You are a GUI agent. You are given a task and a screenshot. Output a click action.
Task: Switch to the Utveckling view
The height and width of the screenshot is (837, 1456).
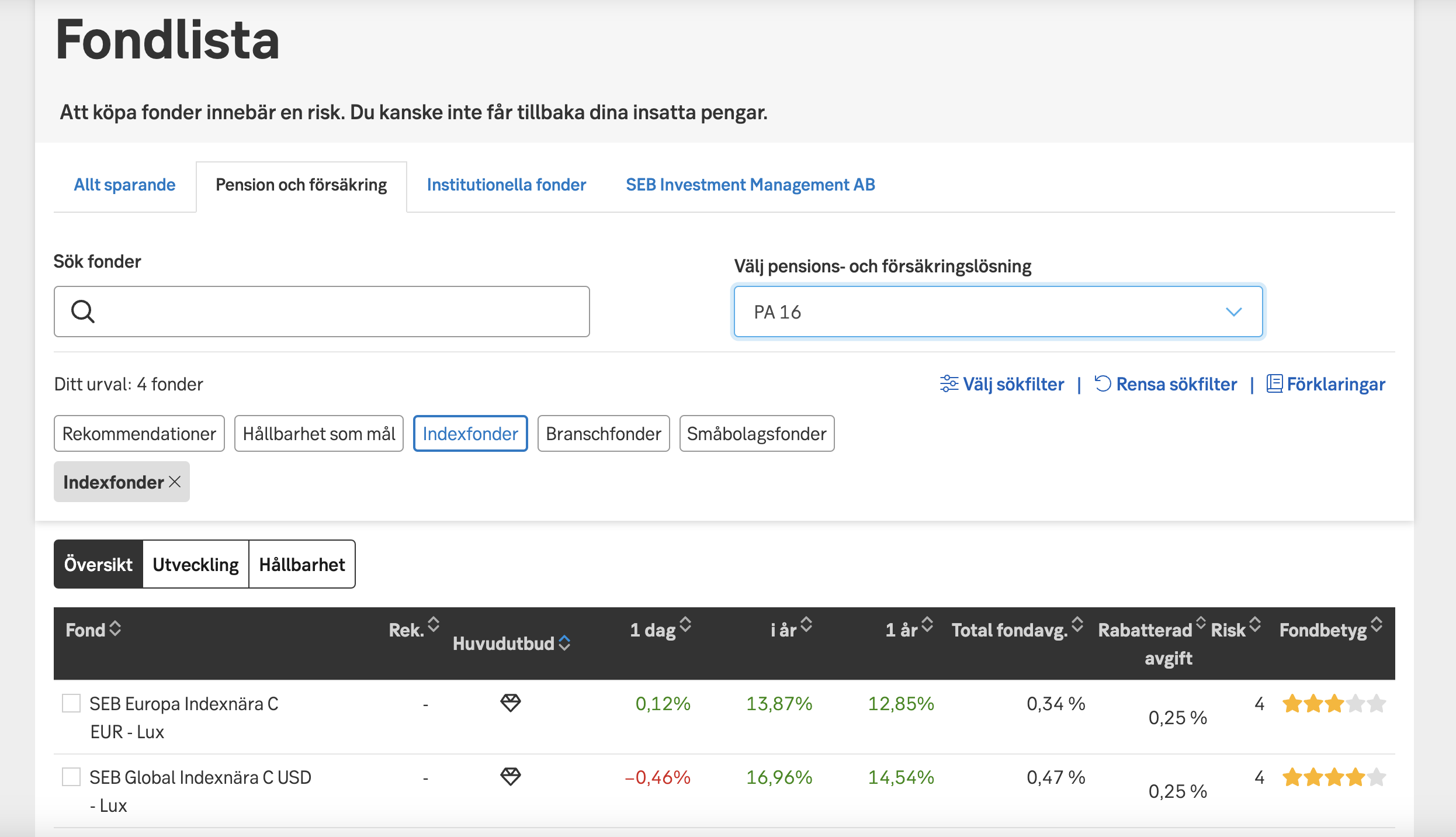(x=196, y=564)
